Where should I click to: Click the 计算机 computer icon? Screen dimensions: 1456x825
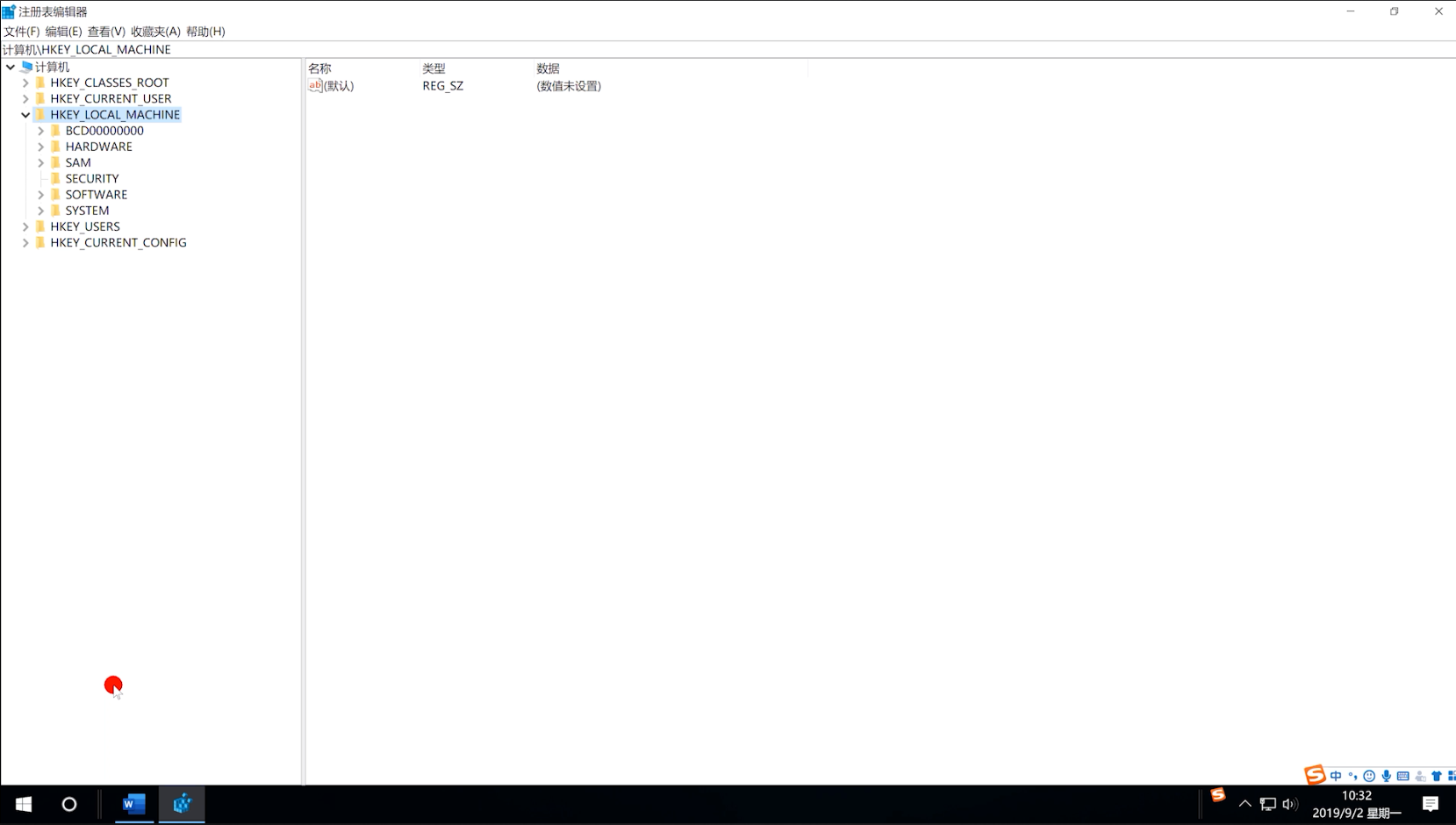(x=26, y=67)
